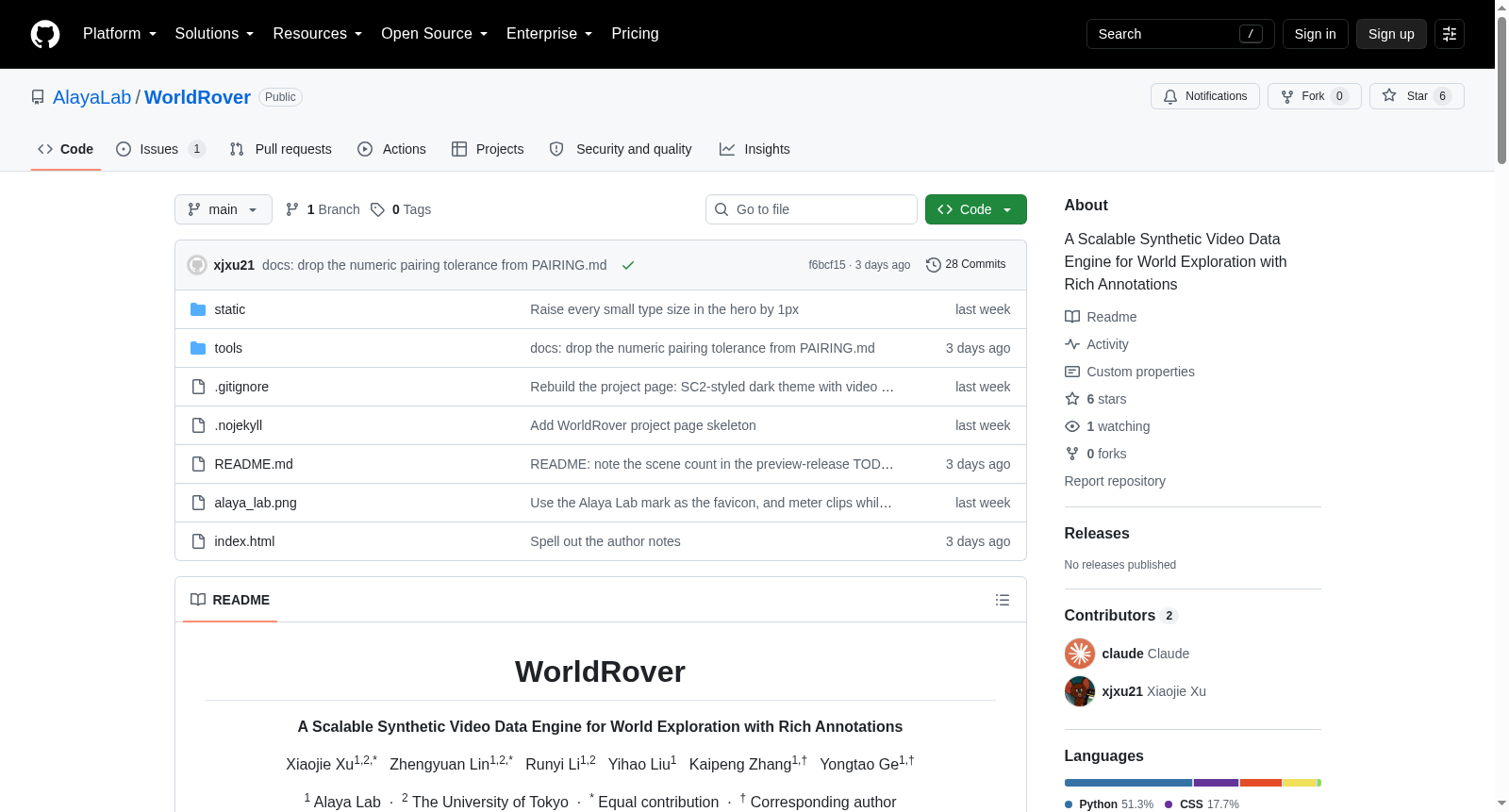This screenshot has width=1509, height=812.
Task: Open the Pull requests tab
Action: click(281, 149)
